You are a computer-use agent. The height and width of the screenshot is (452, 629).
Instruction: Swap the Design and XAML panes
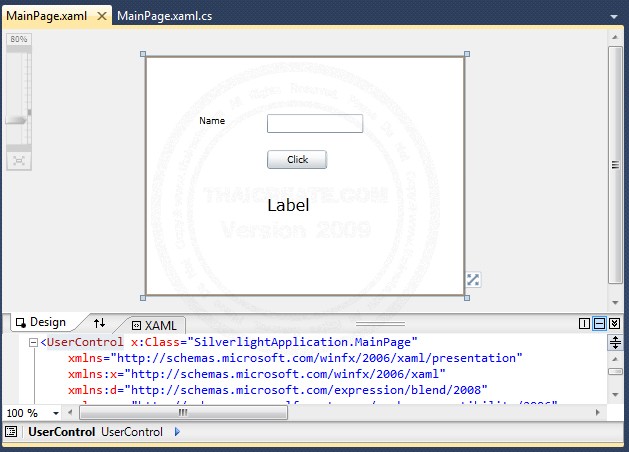(99, 323)
